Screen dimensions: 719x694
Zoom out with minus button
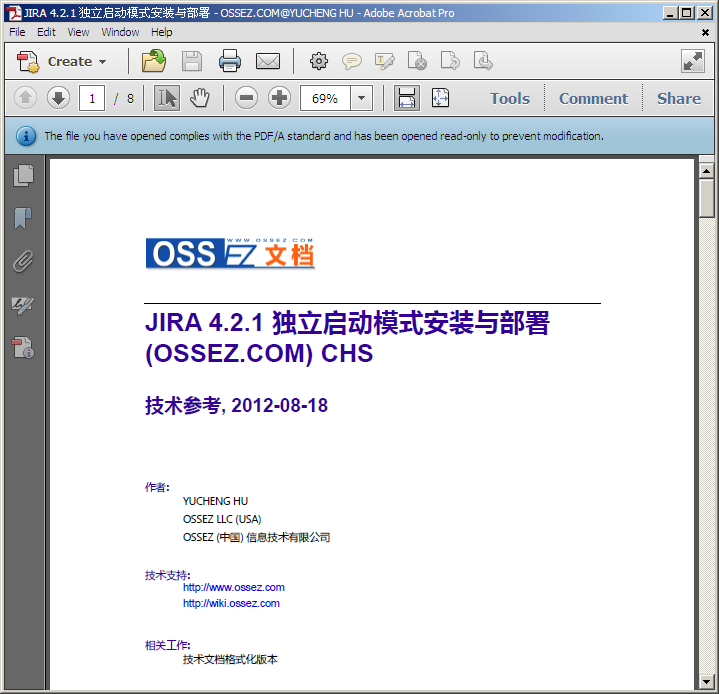click(246, 98)
